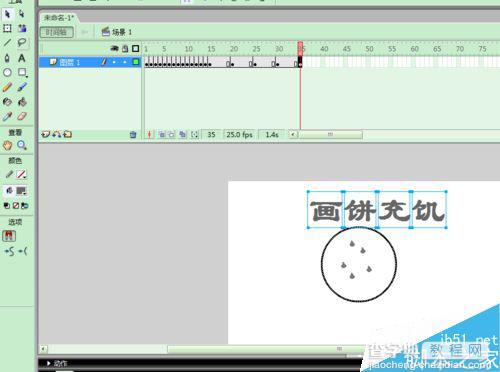Viewport: 500px width, 372px height.
Task: Select the 图层 1 layer row
Action: [90, 62]
